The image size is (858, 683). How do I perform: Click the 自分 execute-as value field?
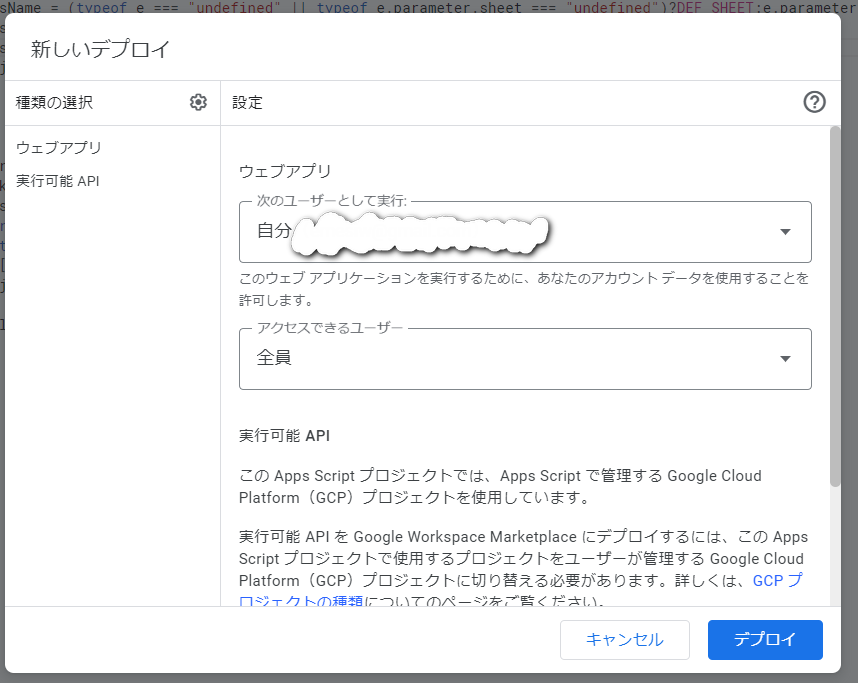click(x=400, y=232)
